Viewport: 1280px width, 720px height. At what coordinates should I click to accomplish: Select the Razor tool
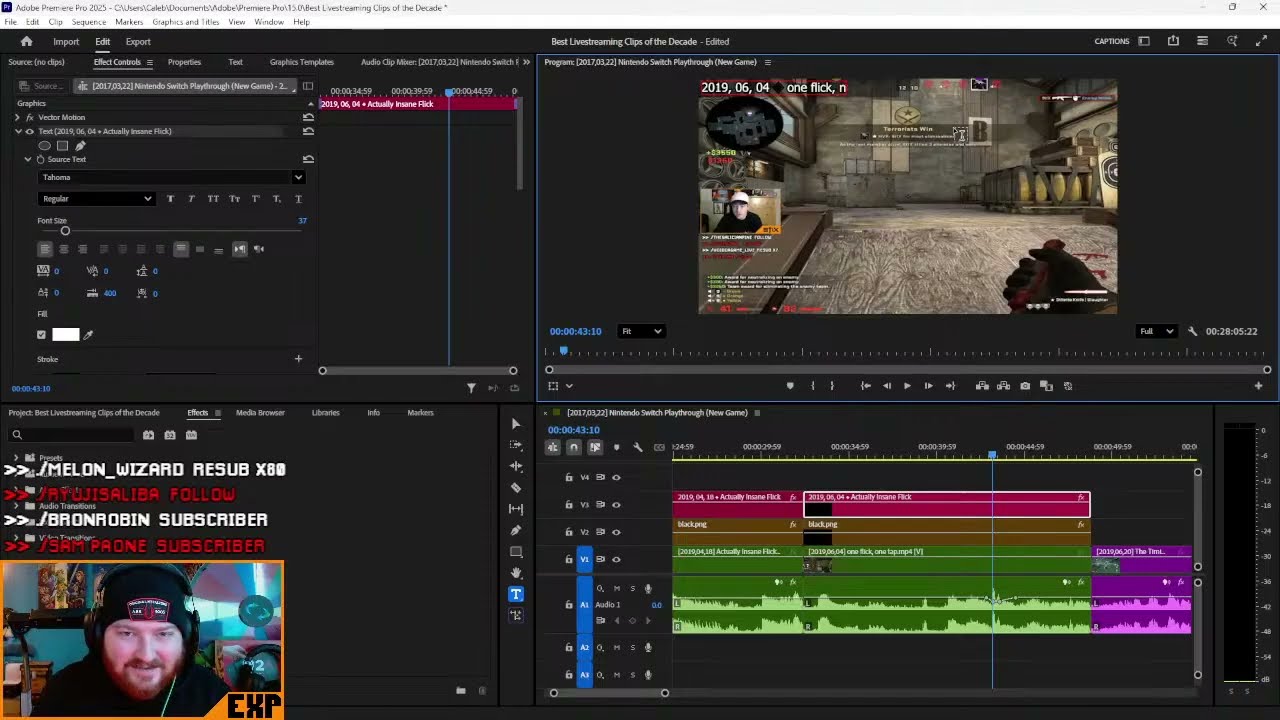tap(516, 488)
